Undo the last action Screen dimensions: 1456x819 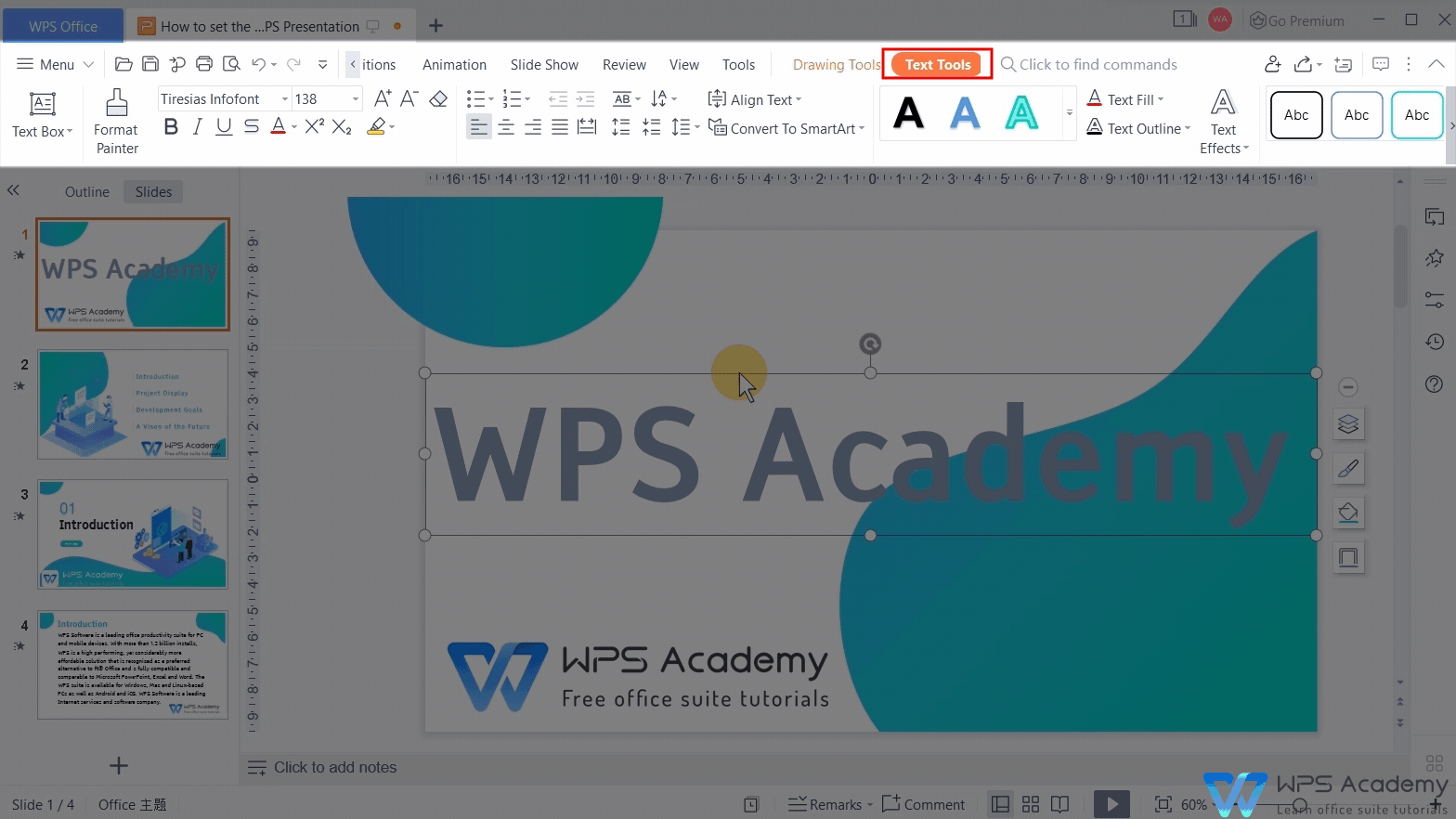pos(258,64)
